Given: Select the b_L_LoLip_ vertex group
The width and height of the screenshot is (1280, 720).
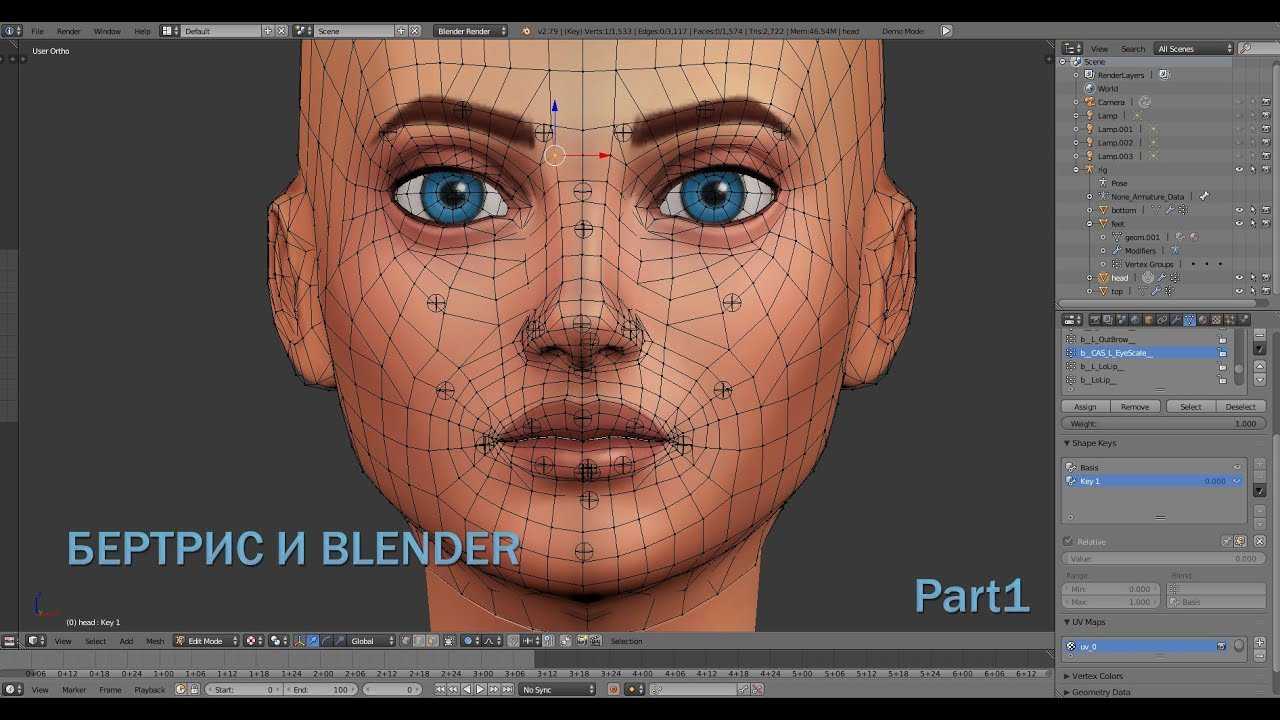Looking at the screenshot, I should click(x=1140, y=366).
